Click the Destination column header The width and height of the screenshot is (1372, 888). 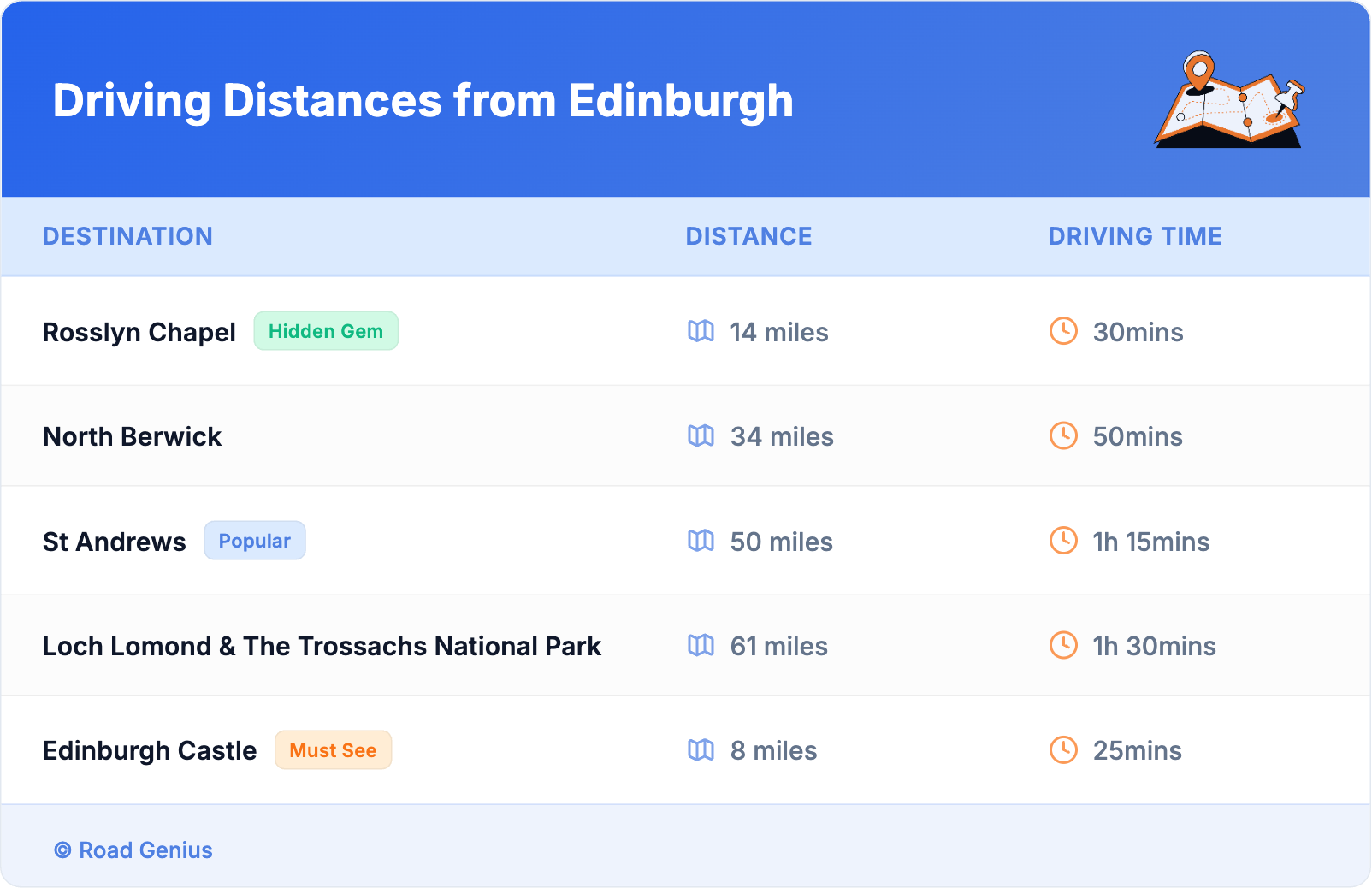click(127, 236)
